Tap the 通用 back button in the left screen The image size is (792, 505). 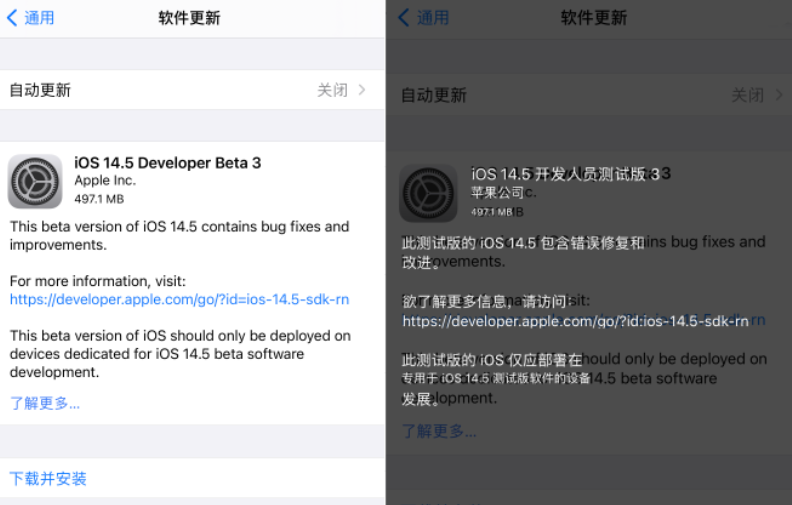[30, 18]
